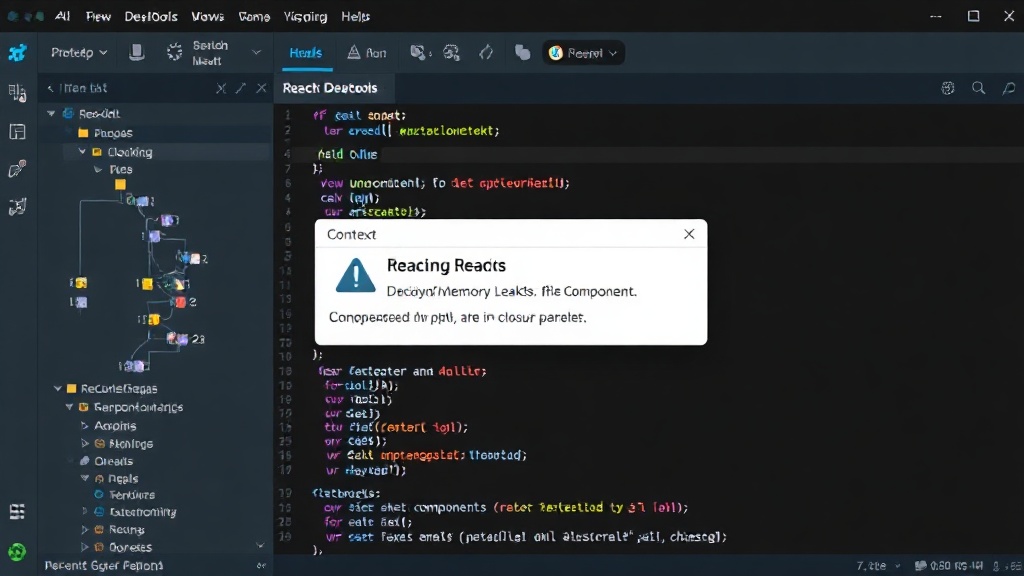Open the Protetp dropdown

point(79,53)
